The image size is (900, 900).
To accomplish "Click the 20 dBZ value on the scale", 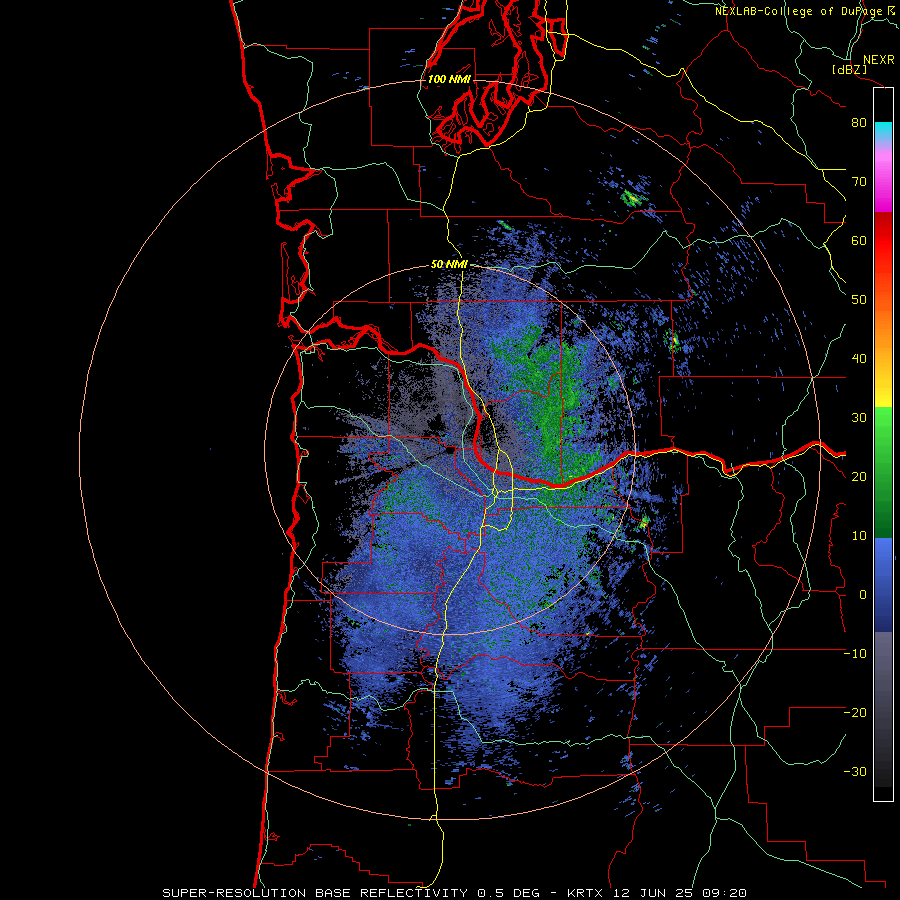I will pyautogui.click(x=859, y=477).
